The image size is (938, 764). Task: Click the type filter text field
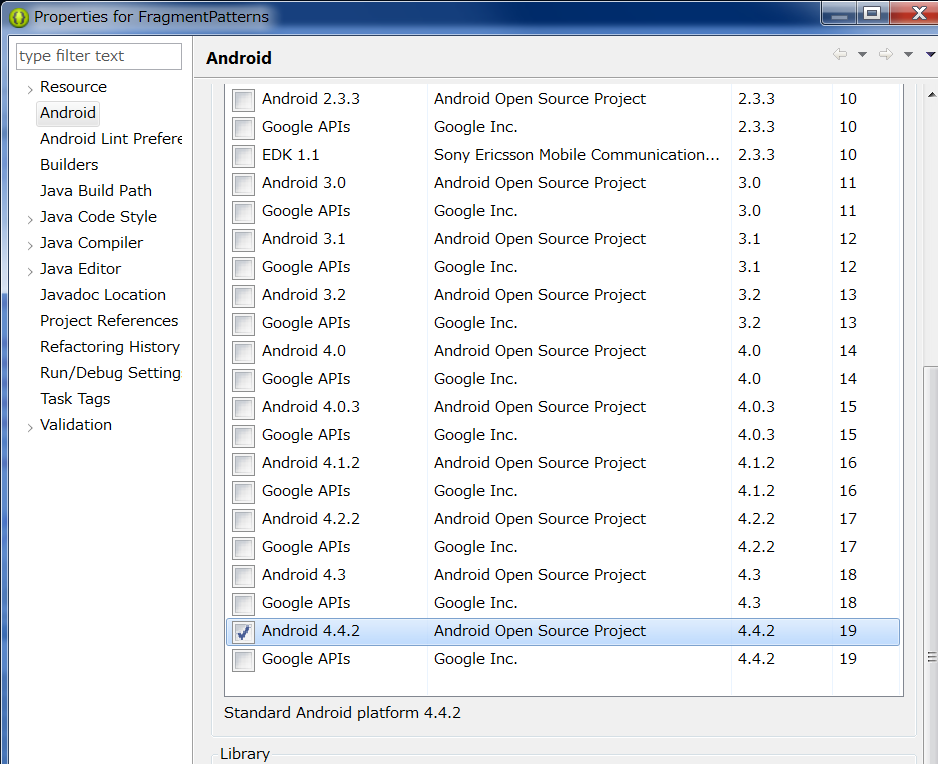coord(98,56)
